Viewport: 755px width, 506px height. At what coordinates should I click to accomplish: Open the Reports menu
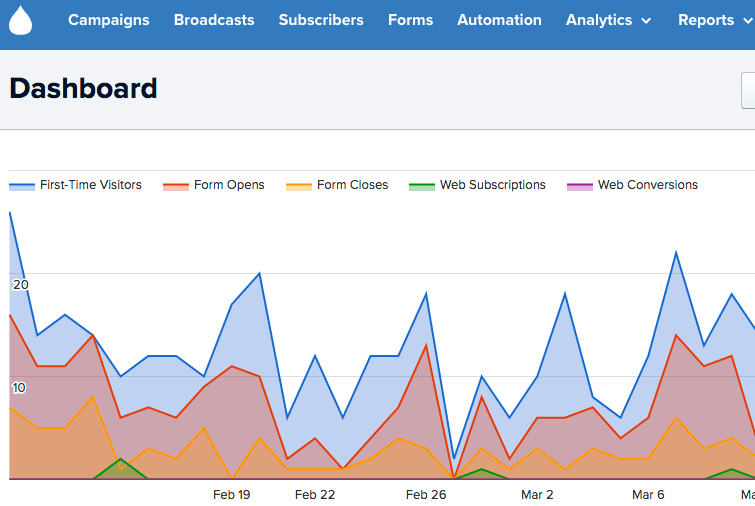[715, 20]
